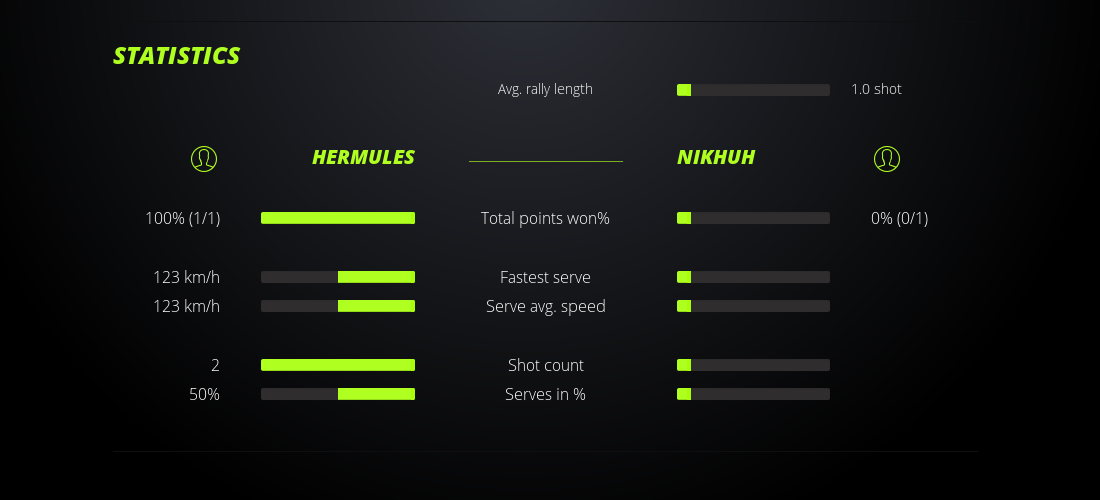The width and height of the screenshot is (1100, 500).
Task: Select the HERMULES player name
Action: [x=363, y=157]
